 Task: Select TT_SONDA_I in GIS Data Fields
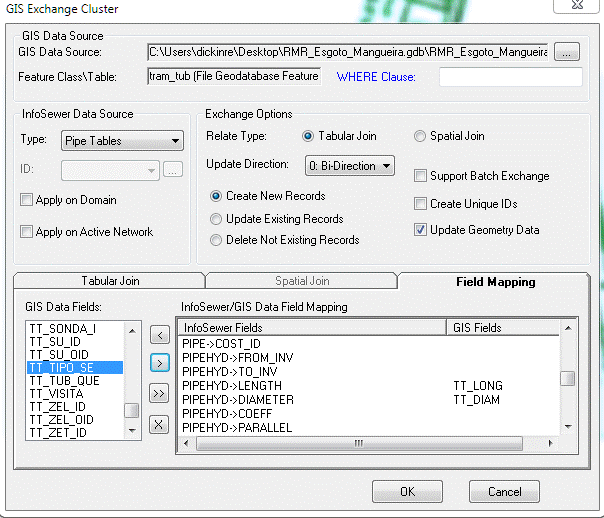75,329
